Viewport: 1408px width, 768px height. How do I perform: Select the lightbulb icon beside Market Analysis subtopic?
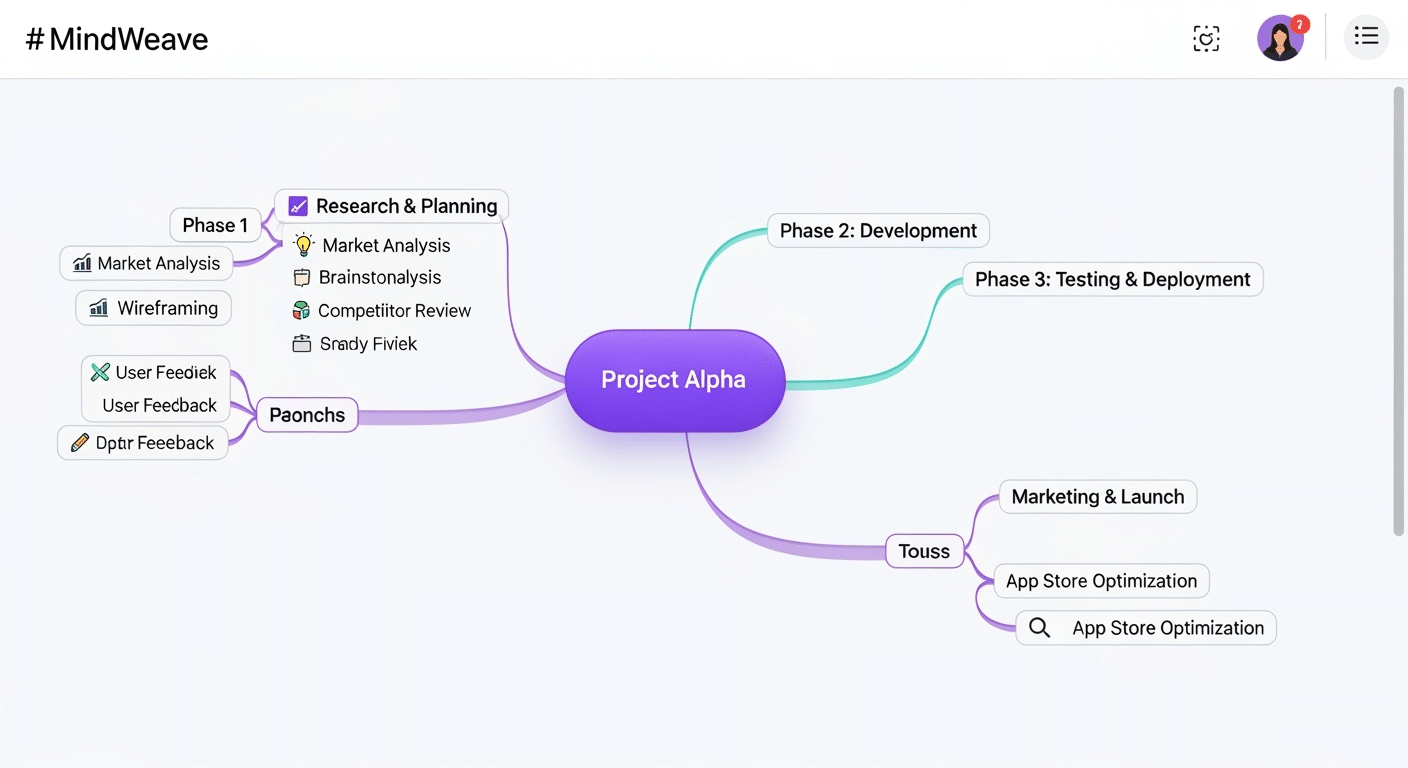click(303, 244)
